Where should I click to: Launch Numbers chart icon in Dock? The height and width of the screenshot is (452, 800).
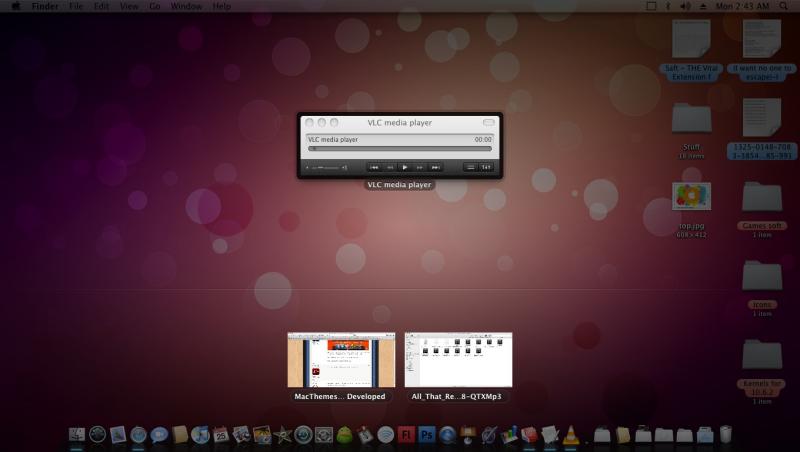tap(509, 435)
